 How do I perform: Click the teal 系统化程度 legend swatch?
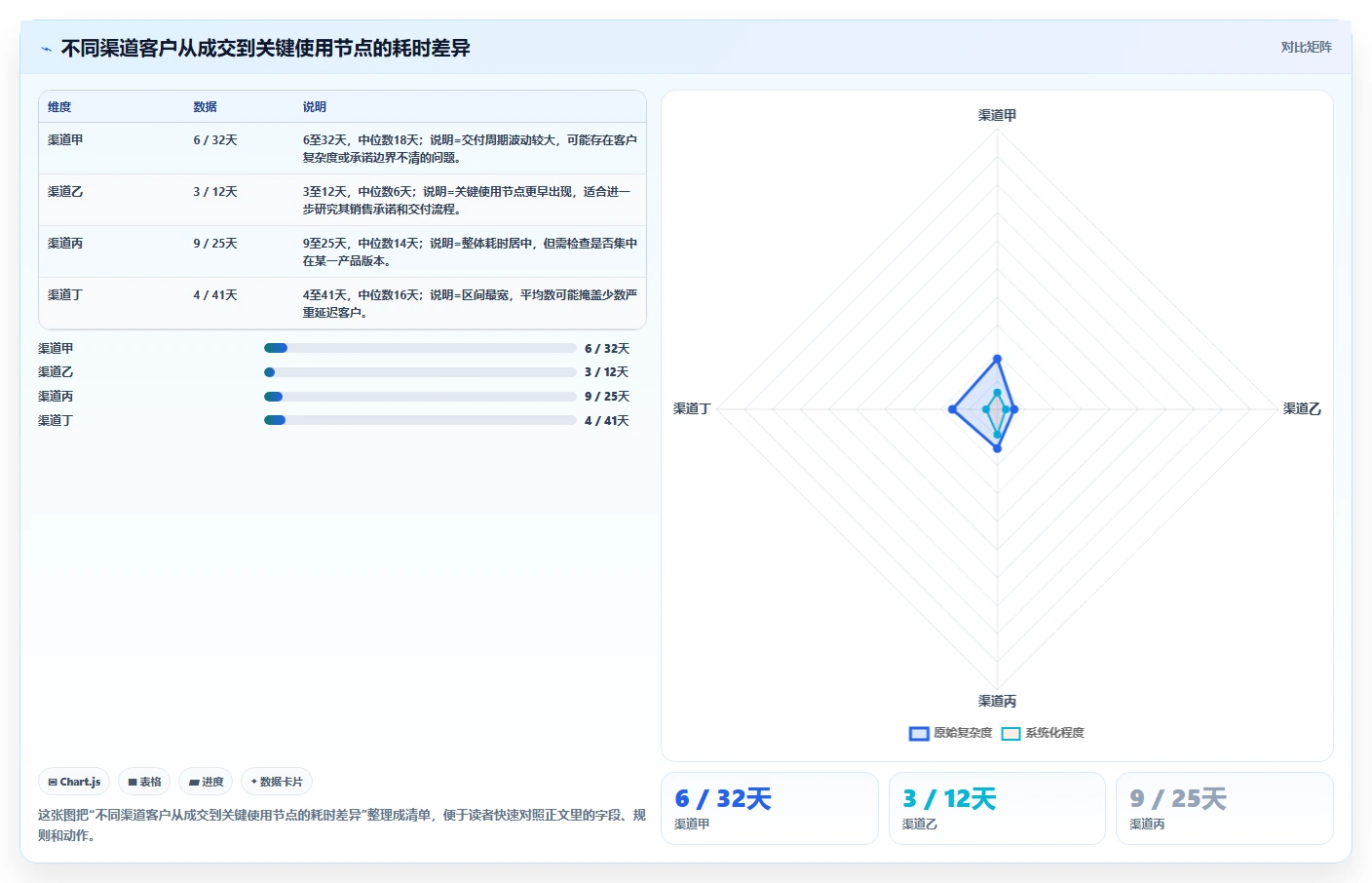pyautogui.click(x=1010, y=734)
